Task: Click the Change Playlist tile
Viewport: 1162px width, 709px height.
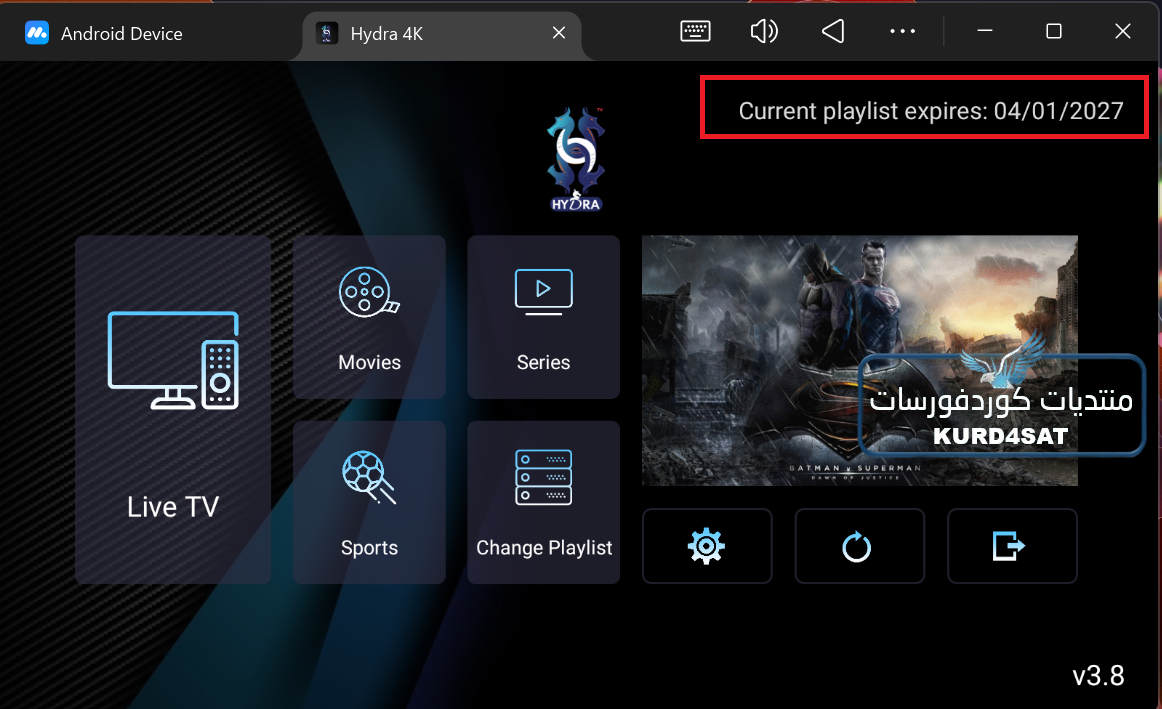Action: click(543, 502)
